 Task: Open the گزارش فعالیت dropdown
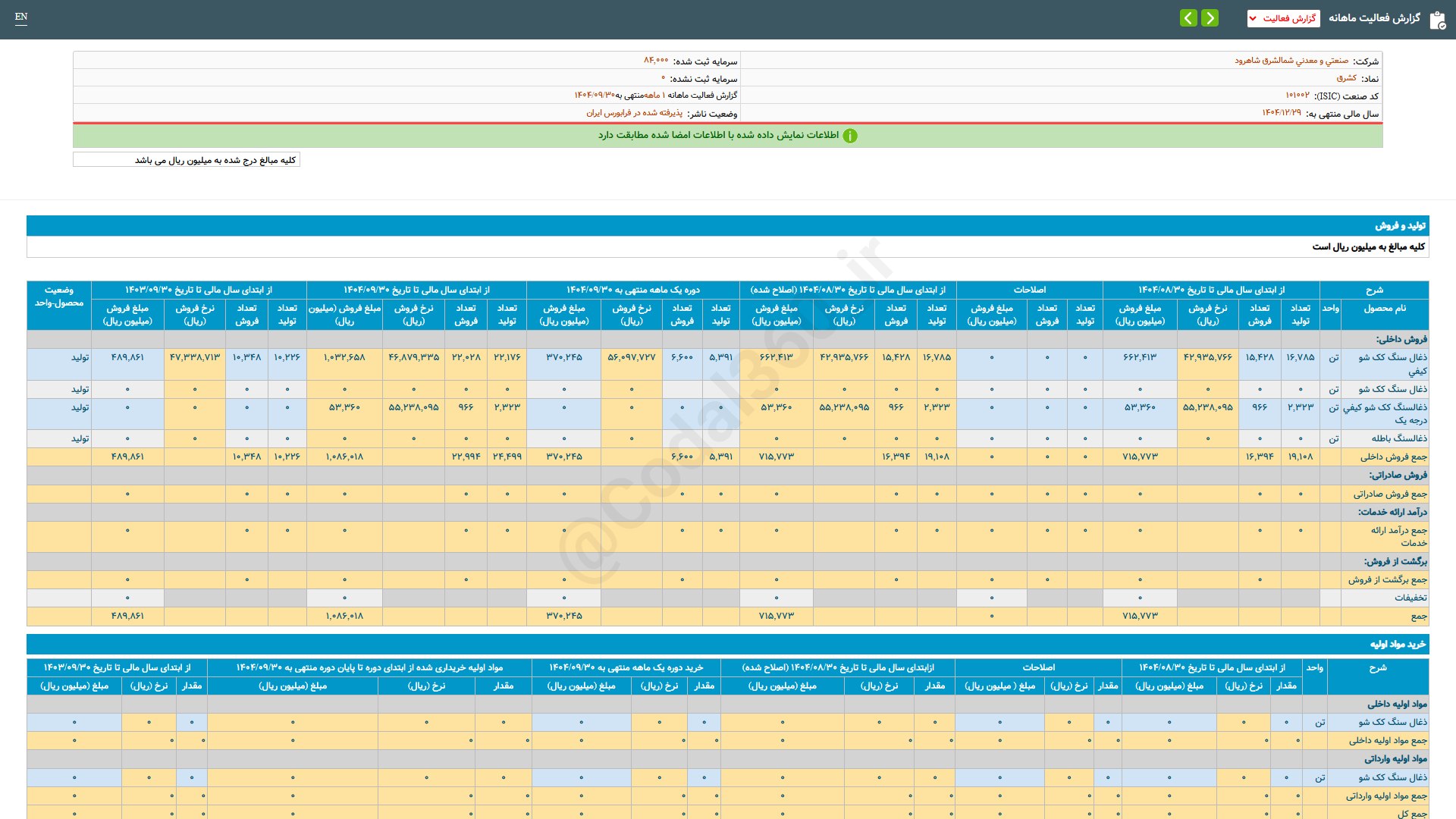[1283, 18]
